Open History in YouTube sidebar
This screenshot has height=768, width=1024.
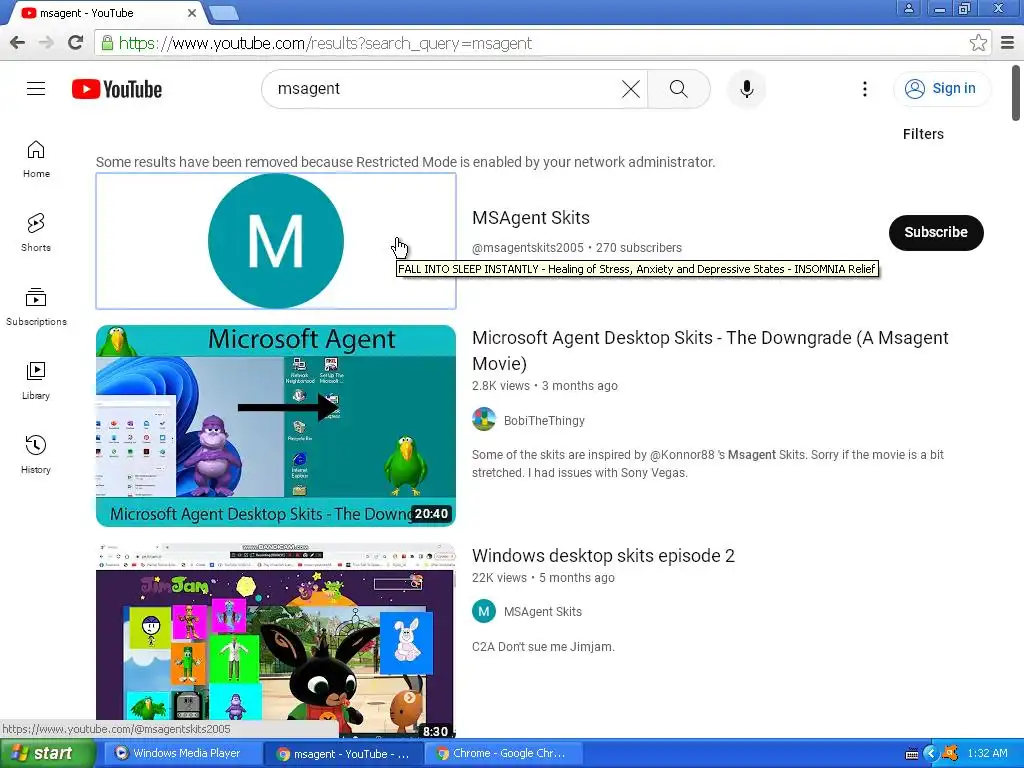[x=36, y=455]
